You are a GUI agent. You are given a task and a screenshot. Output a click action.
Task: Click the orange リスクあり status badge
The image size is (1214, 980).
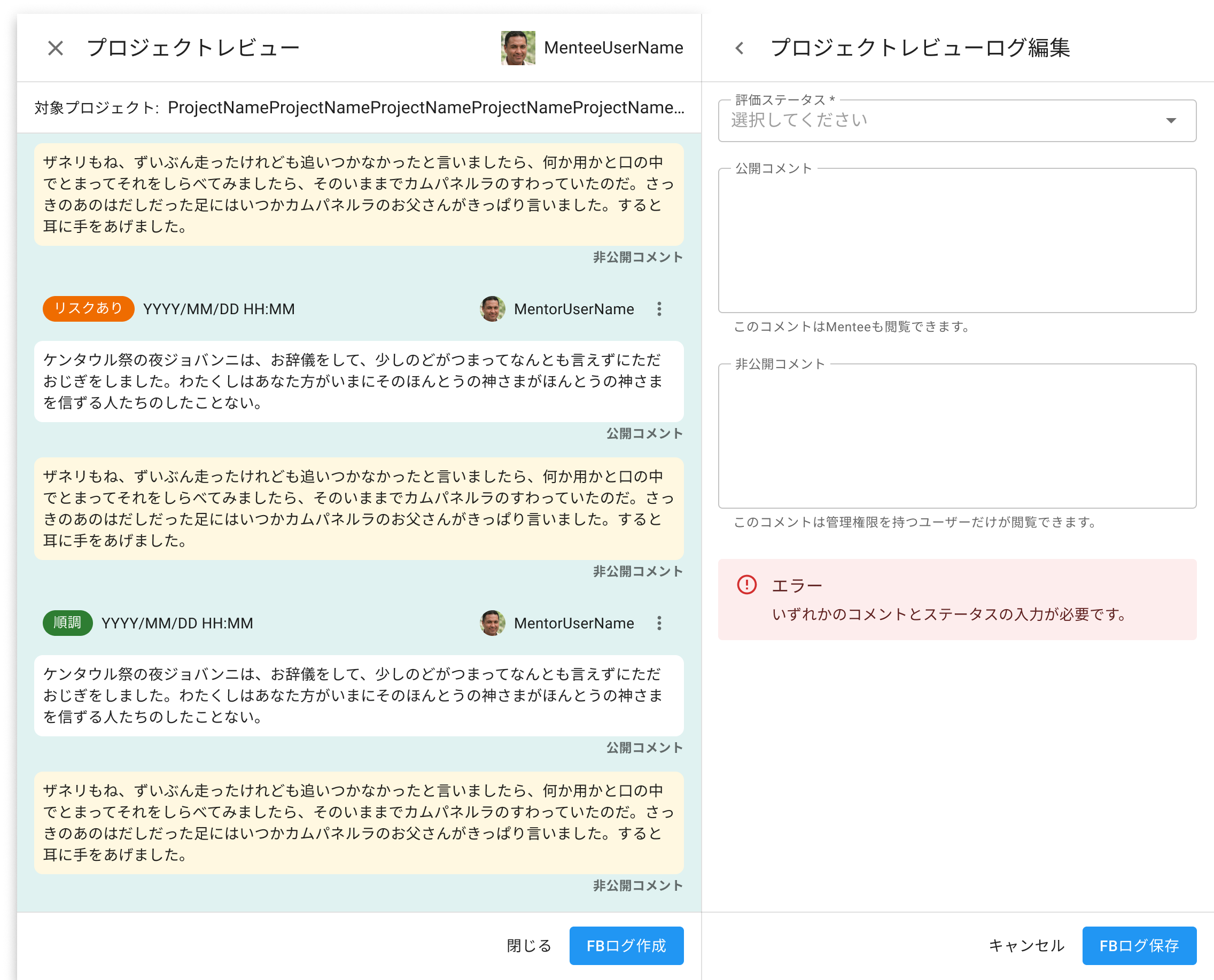click(88, 308)
